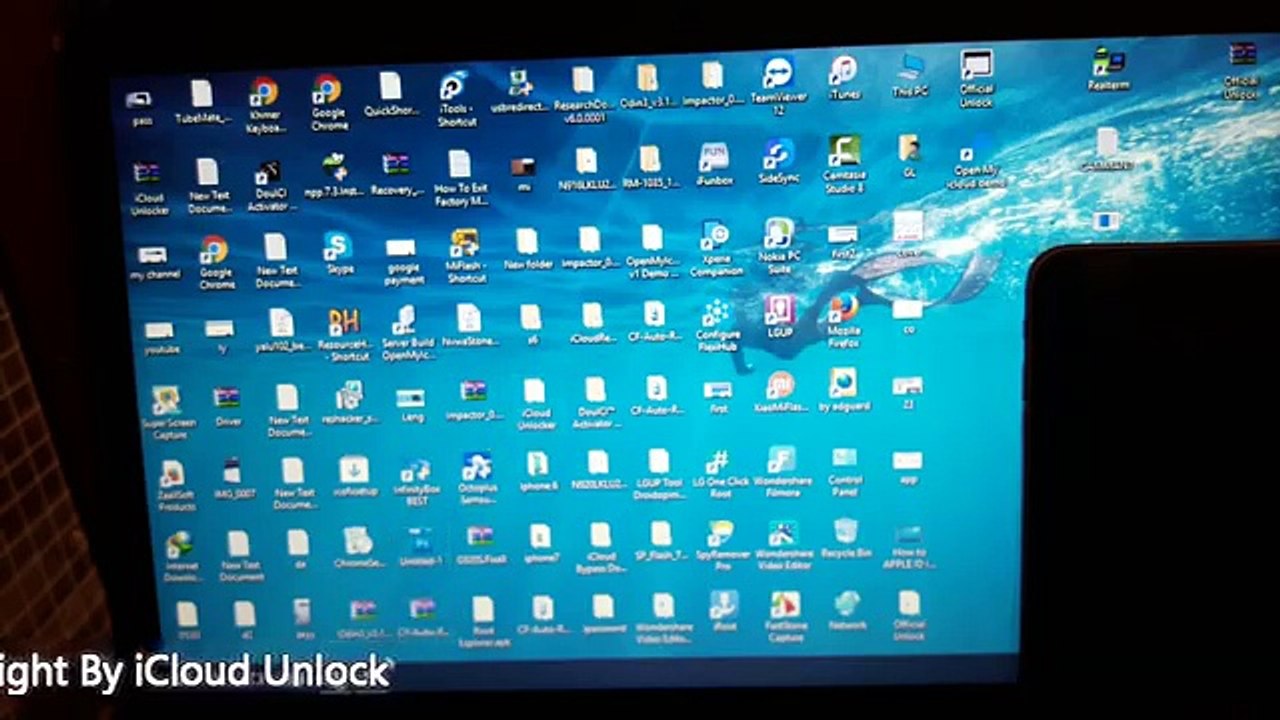Open Camtasia Studio 8 shortcut
This screenshot has height=720, width=1280.
pos(844,165)
